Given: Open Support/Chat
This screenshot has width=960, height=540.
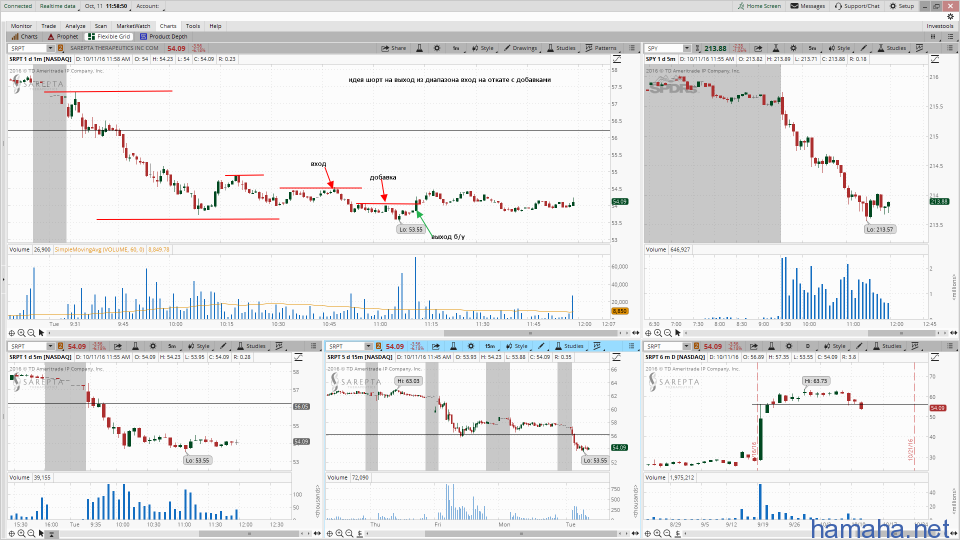Looking at the screenshot, I should click(857, 6).
